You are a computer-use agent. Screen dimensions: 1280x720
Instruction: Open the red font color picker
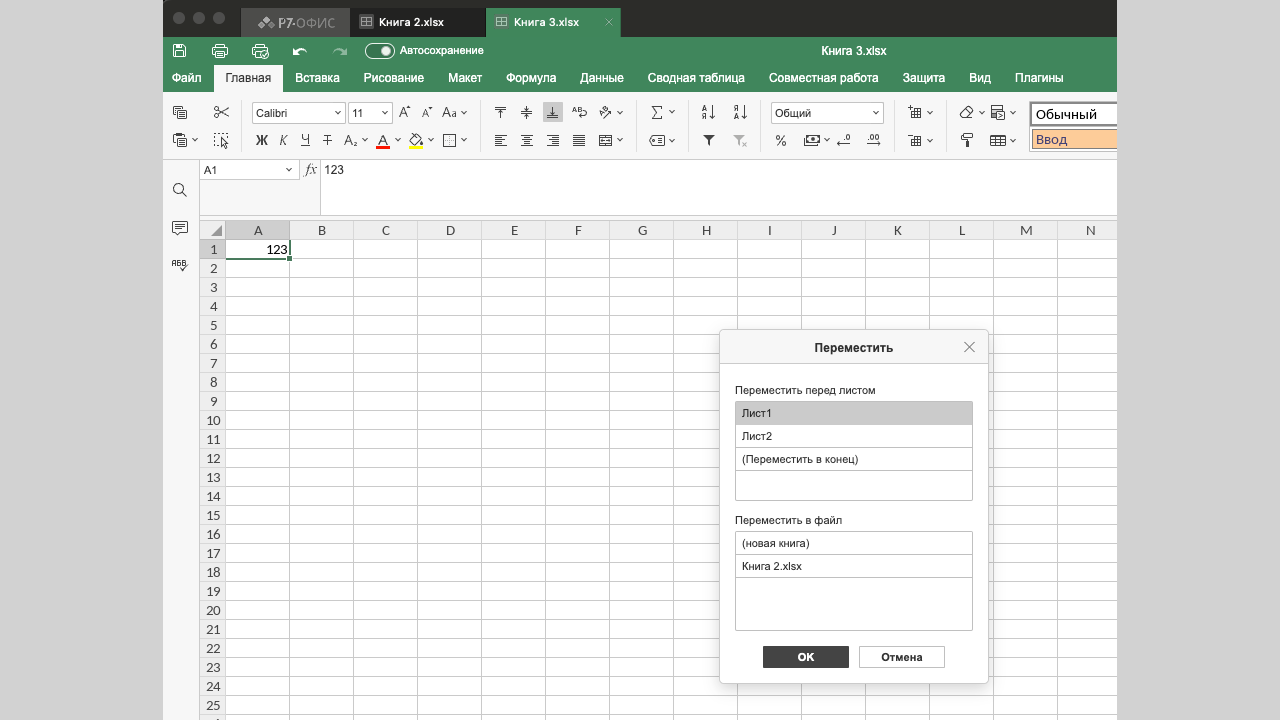(x=398, y=141)
